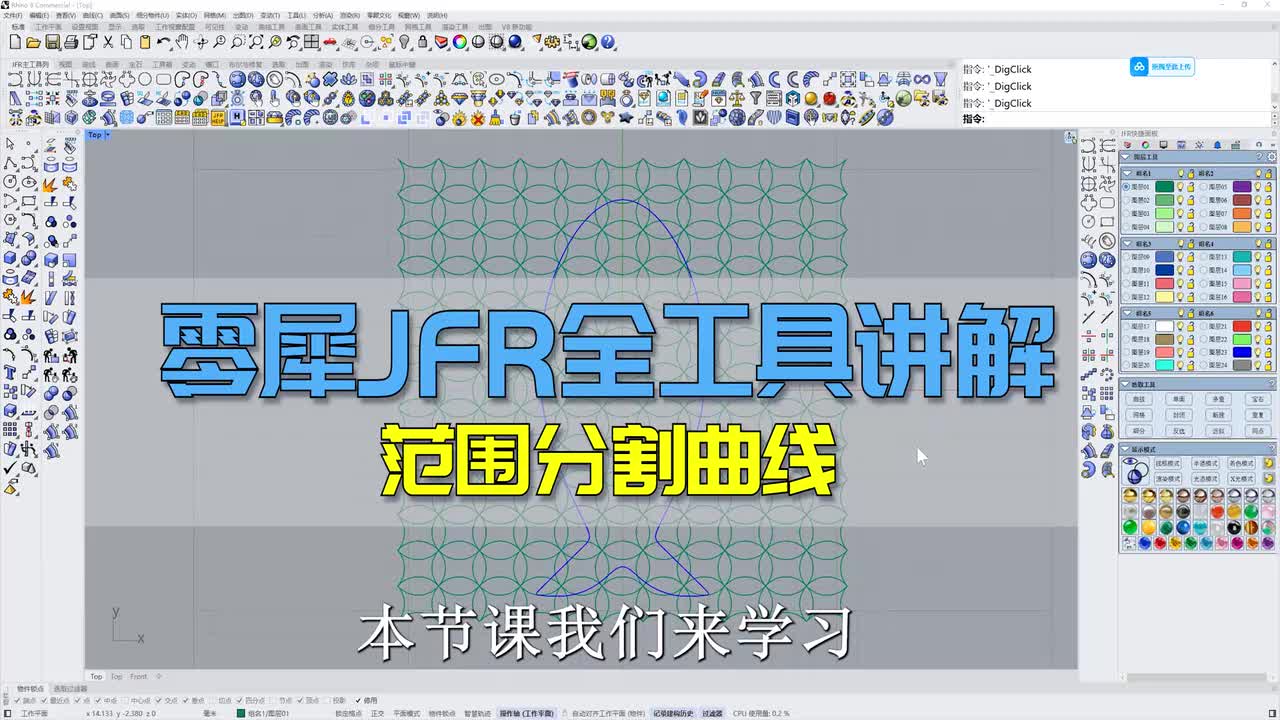
Task: Click the 宝石 button in 选取工具
Action: [1258, 398]
